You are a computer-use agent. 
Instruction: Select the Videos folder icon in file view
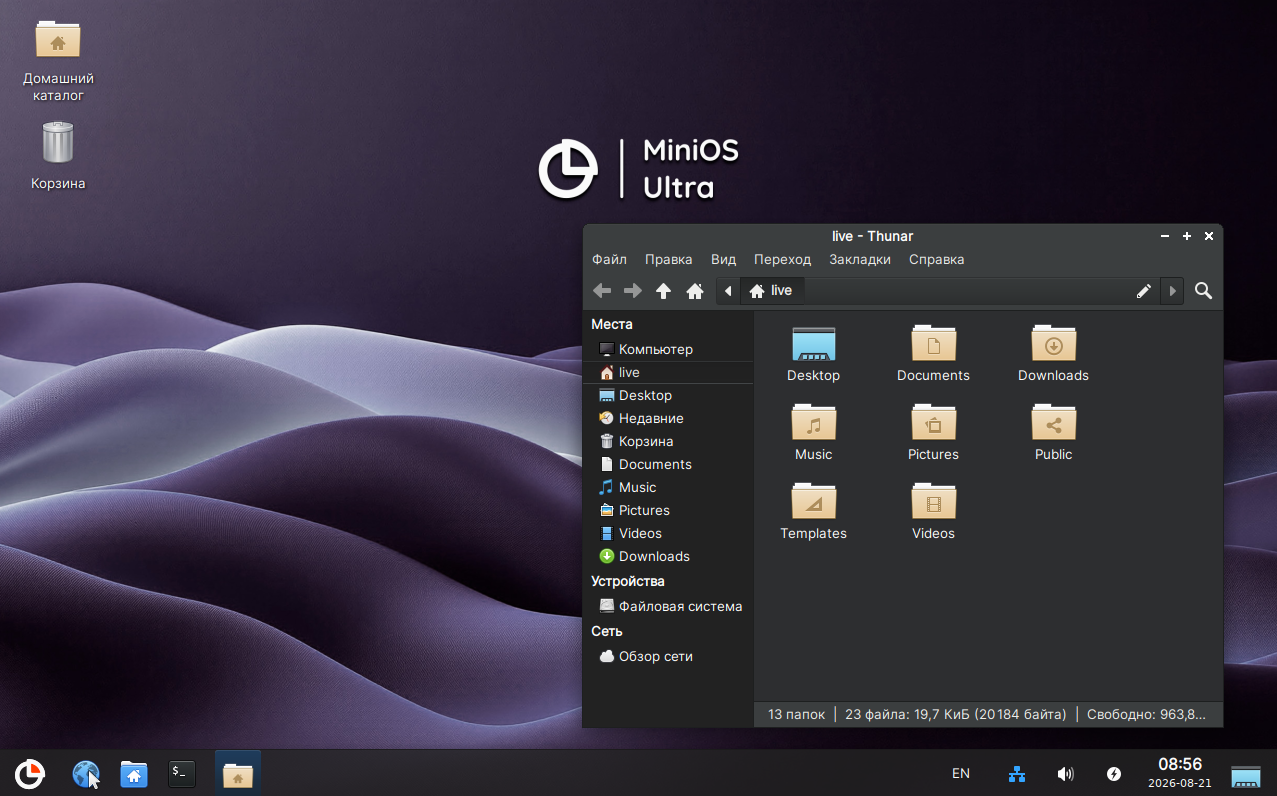[x=933, y=501]
